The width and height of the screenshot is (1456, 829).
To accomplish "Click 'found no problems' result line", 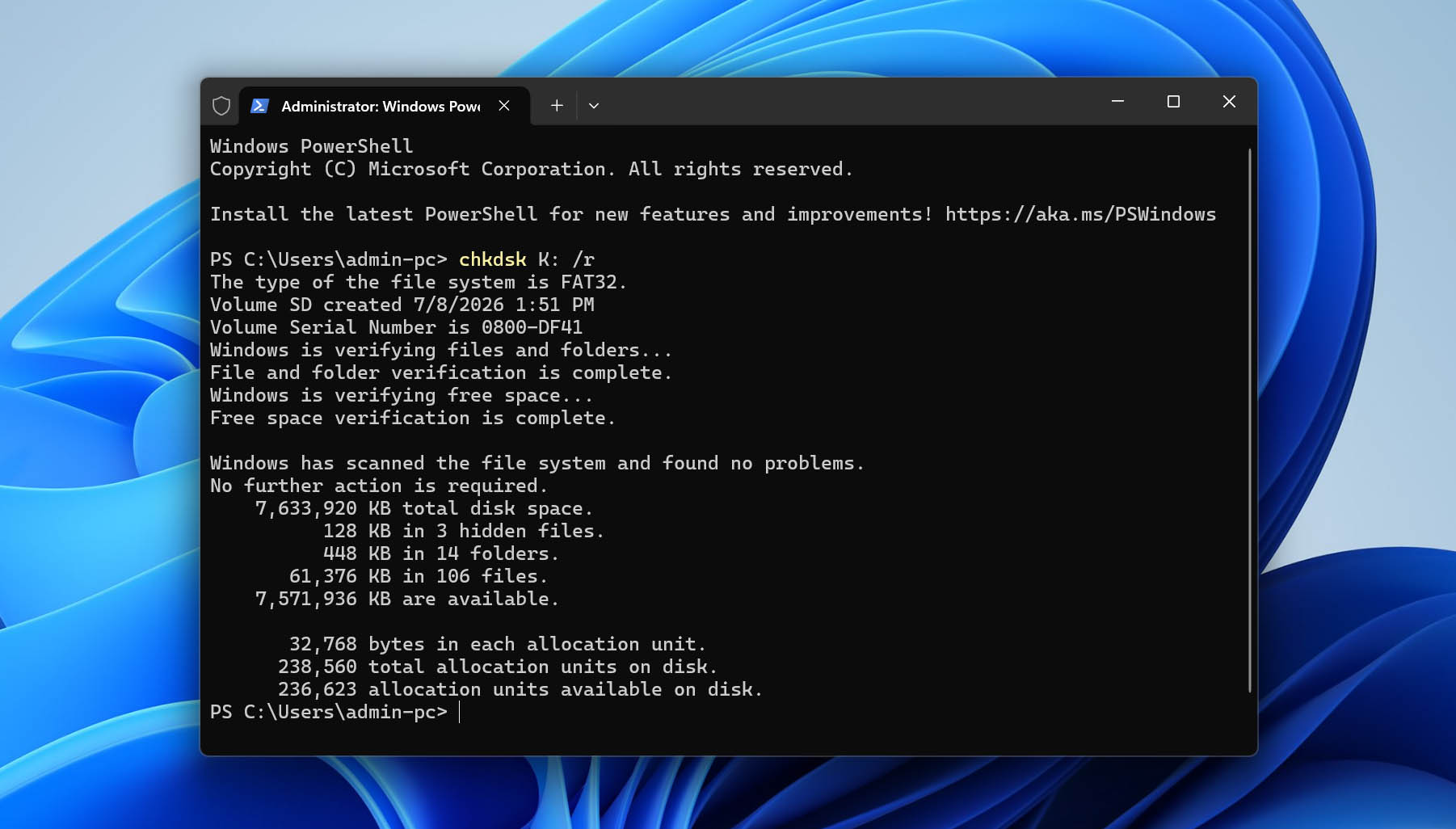I will coord(537,463).
